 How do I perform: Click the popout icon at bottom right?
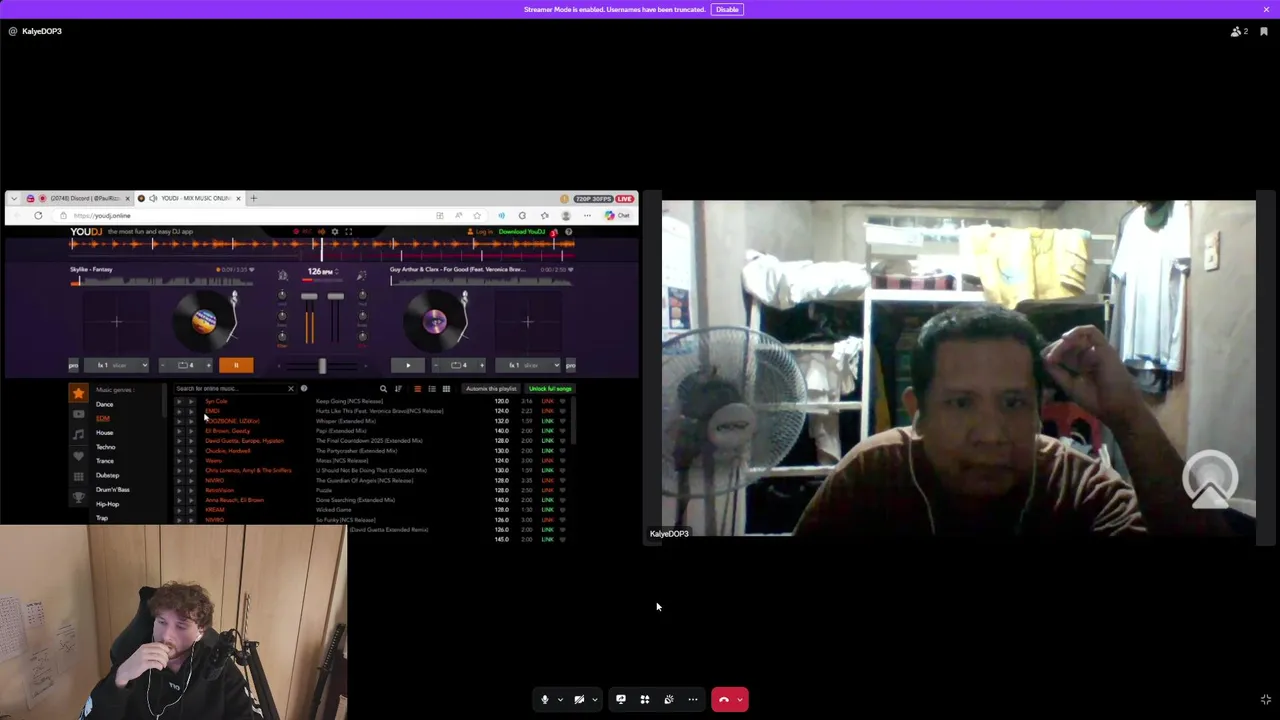1266,700
